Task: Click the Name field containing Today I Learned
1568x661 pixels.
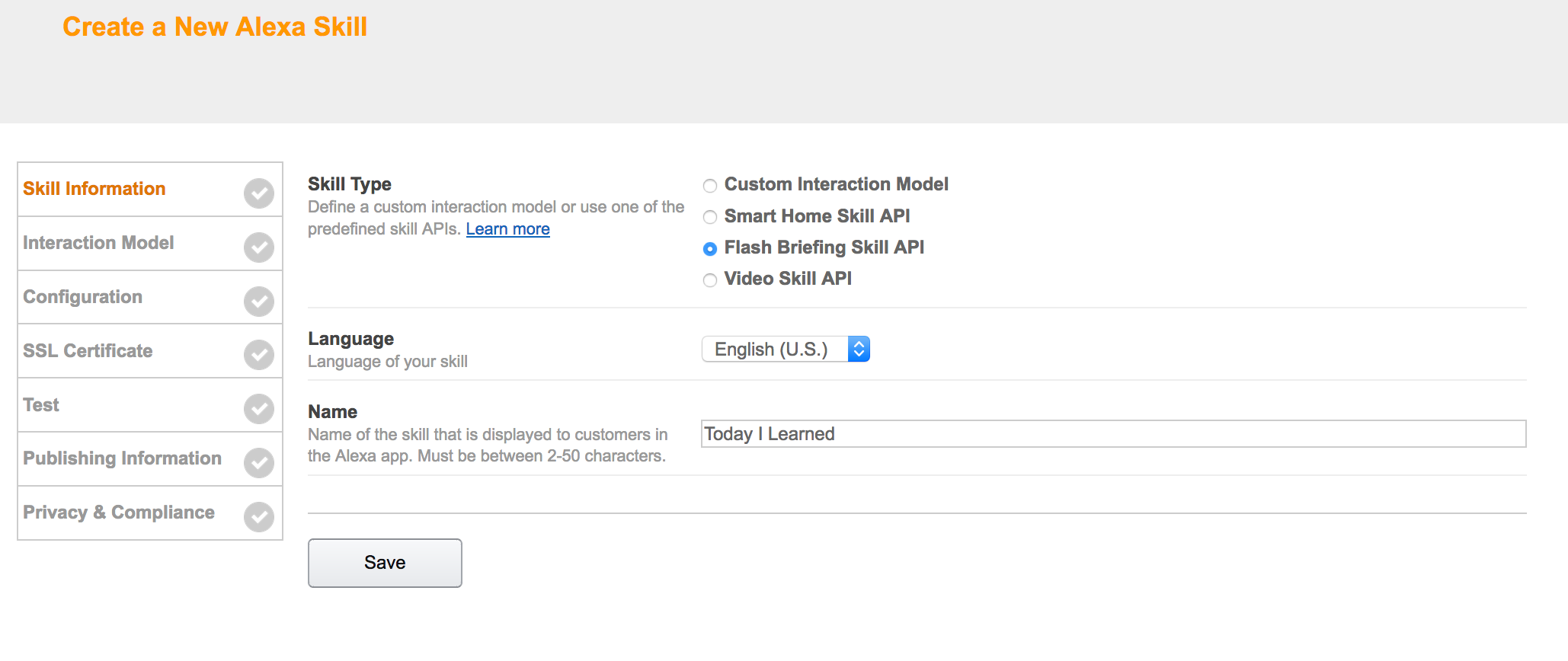Action: coord(1114,434)
